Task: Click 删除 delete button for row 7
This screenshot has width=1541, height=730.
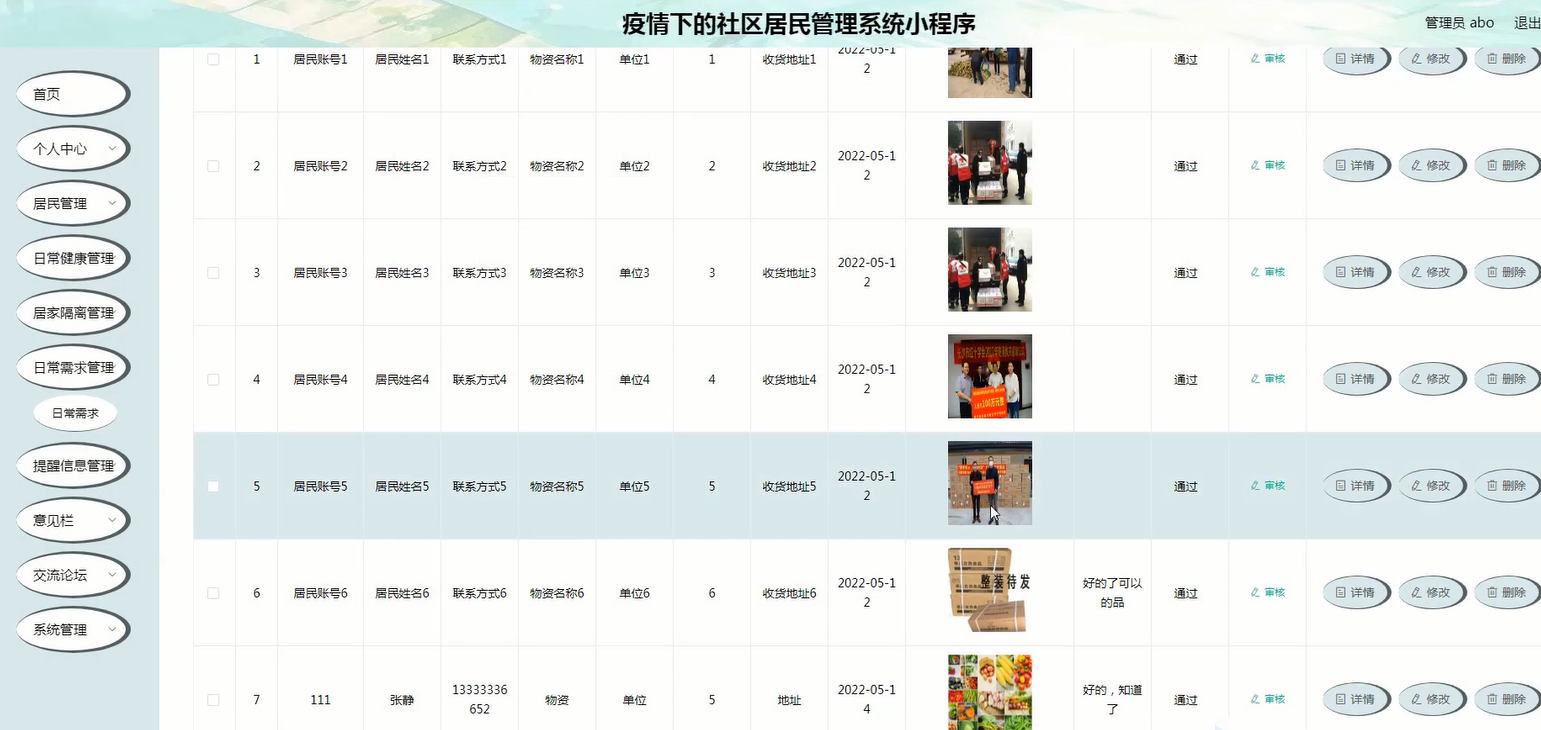Action: coord(1507,700)
